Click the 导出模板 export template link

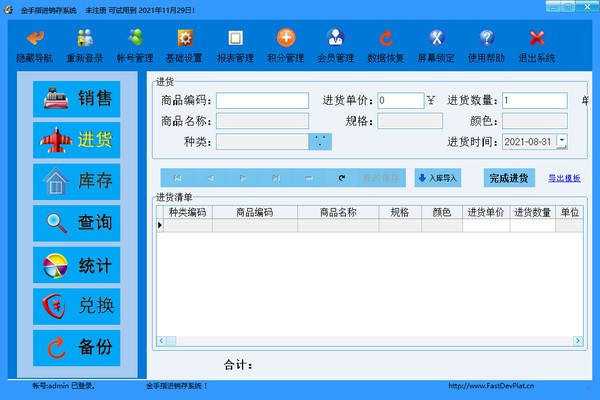564,178
